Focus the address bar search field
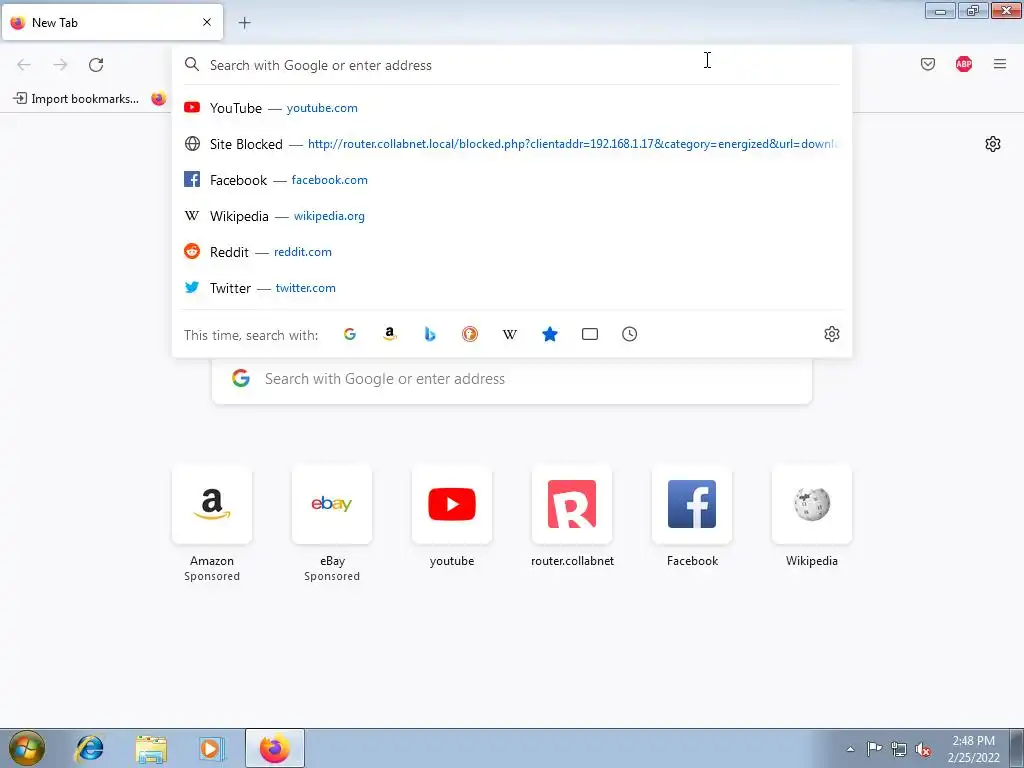The image size is (1024, 768). (x=512, y=65)
